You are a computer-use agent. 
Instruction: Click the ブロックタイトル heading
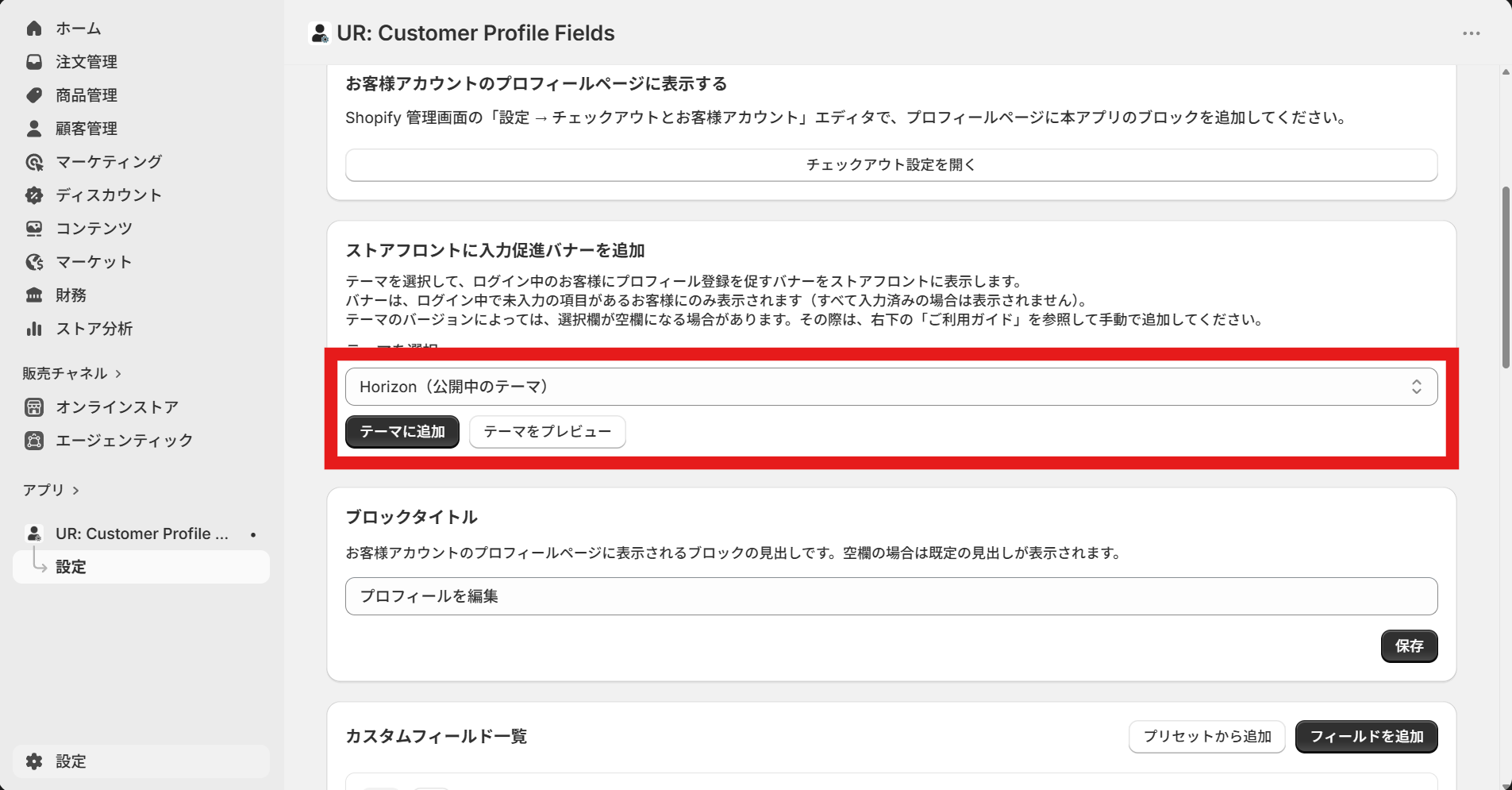(x=412, y=518)
